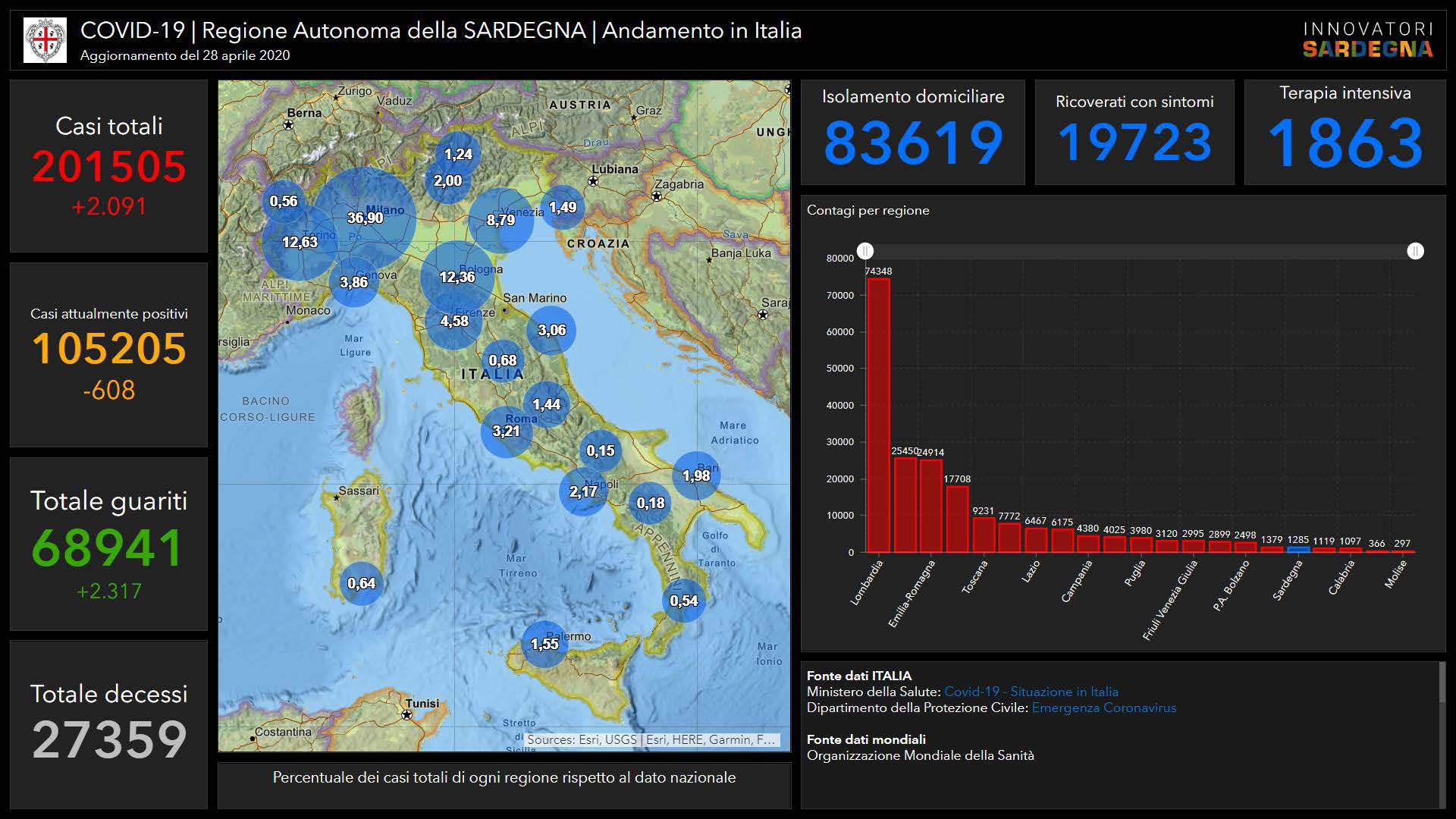Select the Veneto 8,79 map bubble

coord(500,220)
